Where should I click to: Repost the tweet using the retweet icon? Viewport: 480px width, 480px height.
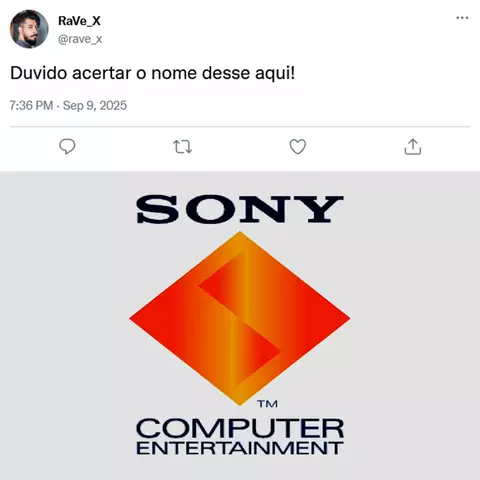point(182,147)
